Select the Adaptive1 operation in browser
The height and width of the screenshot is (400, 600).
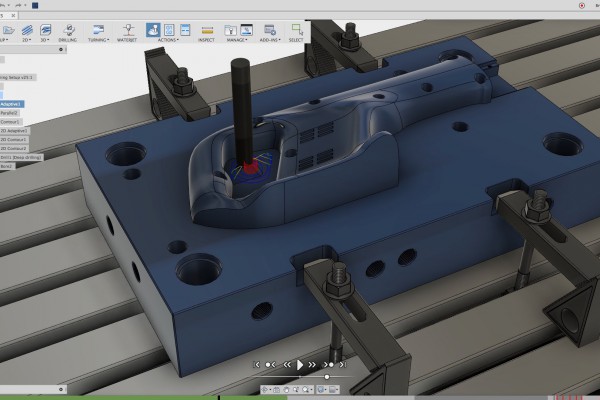coord(11,104)
